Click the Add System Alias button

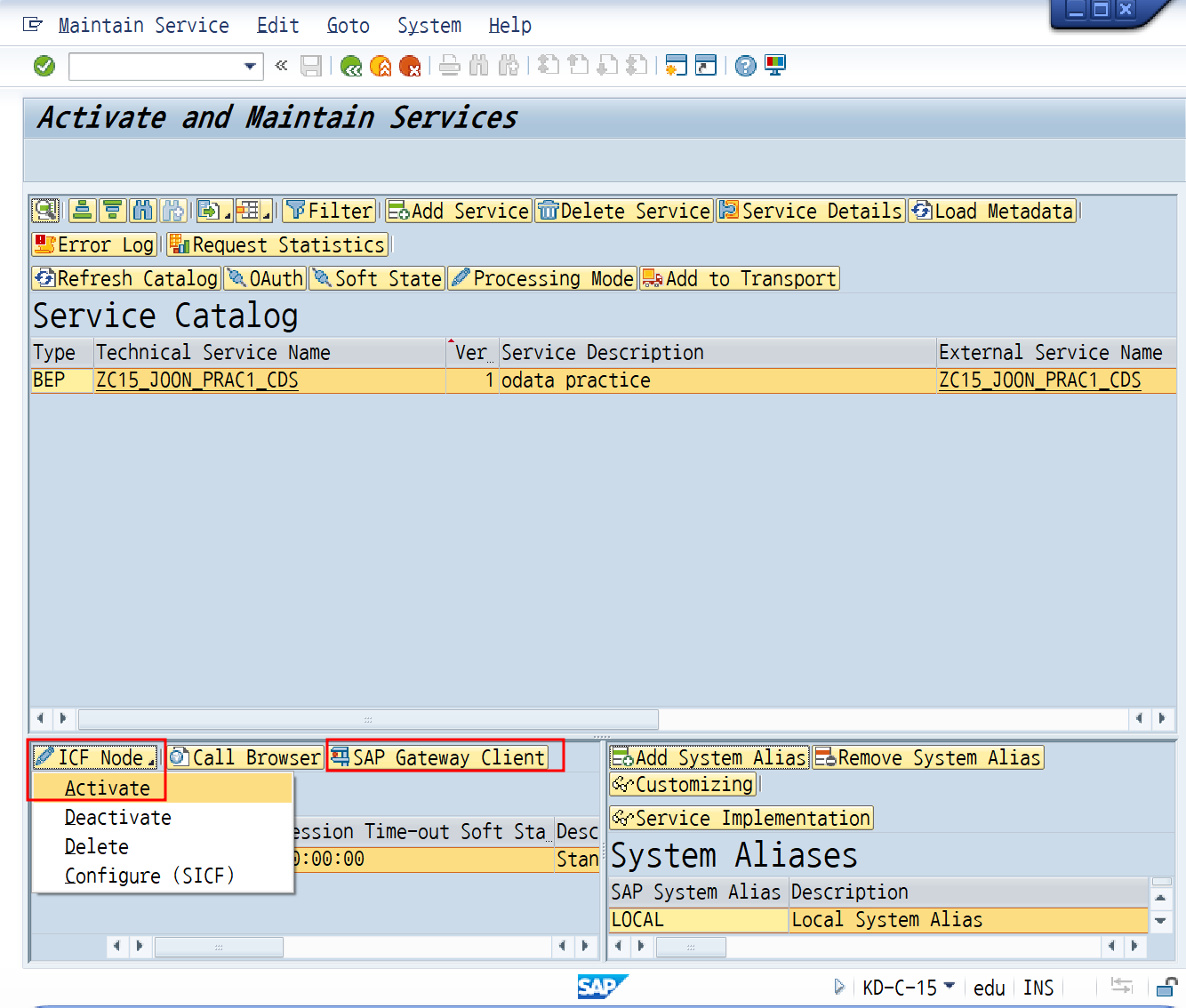709,757
